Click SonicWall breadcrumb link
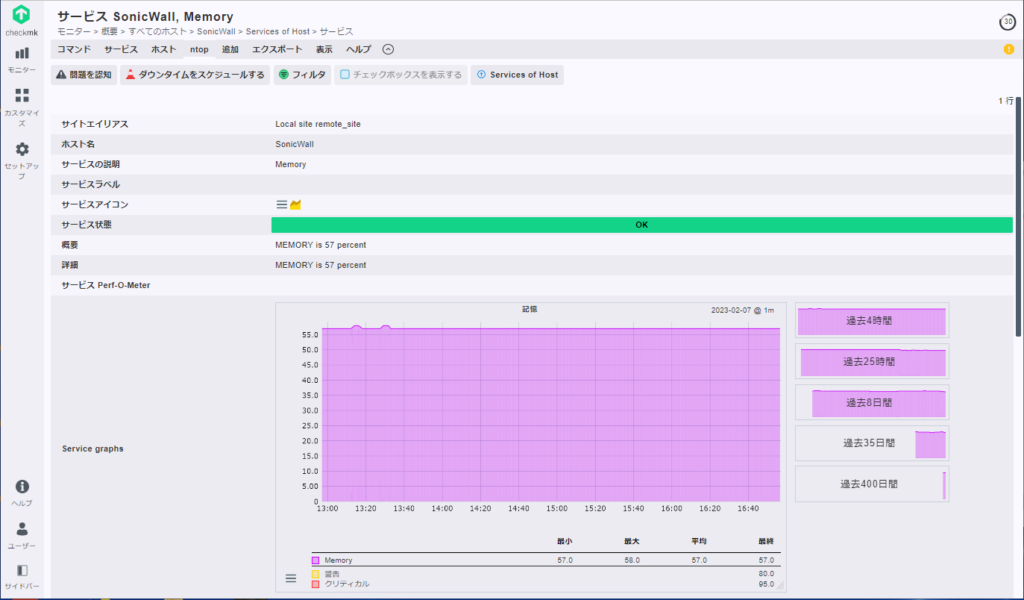The width and height of the screenshot is (1024, 600). [x=216, y=31]
